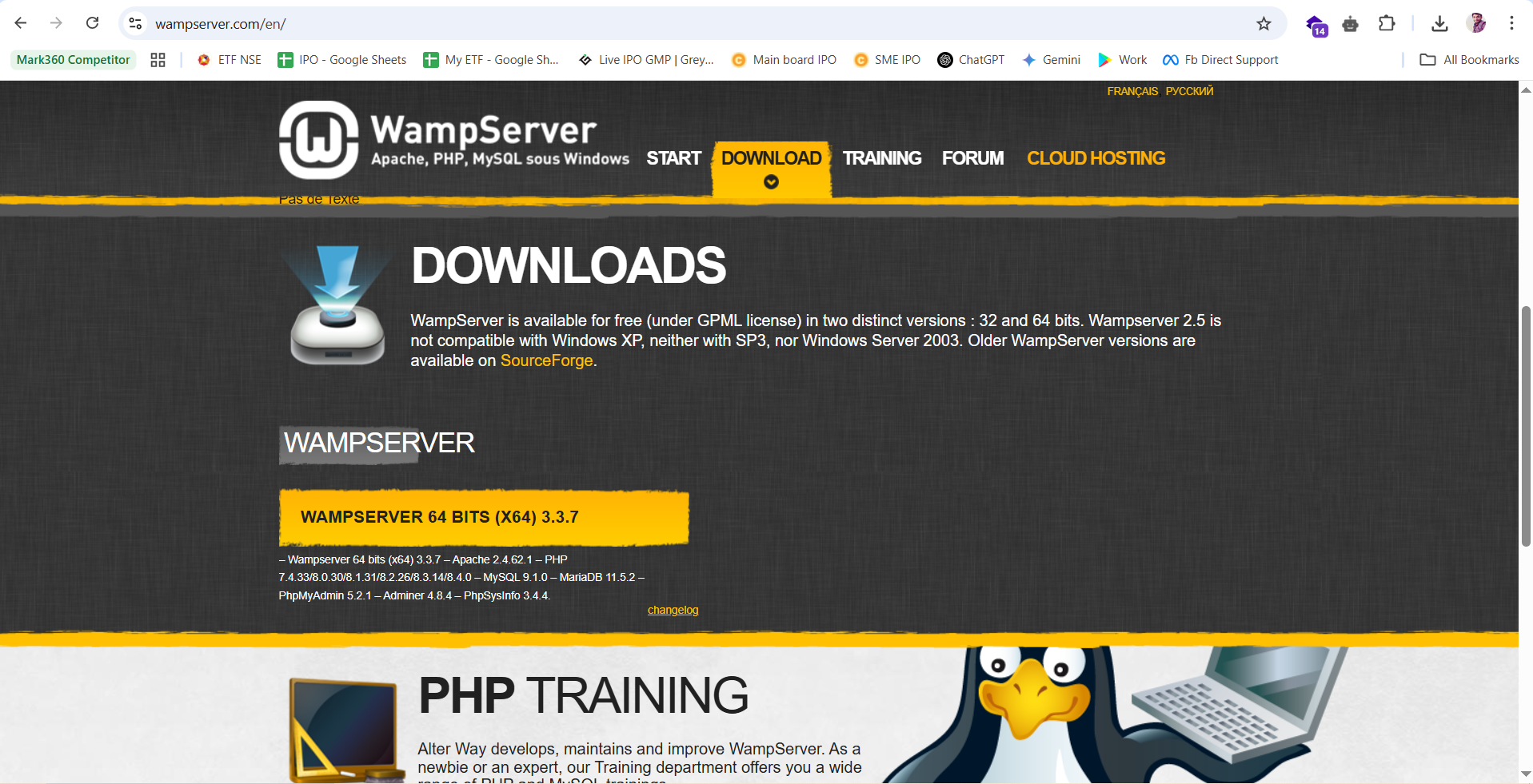
Task: Reload the WampServer page
Action: pyautogui.click(x=93, y=23)
